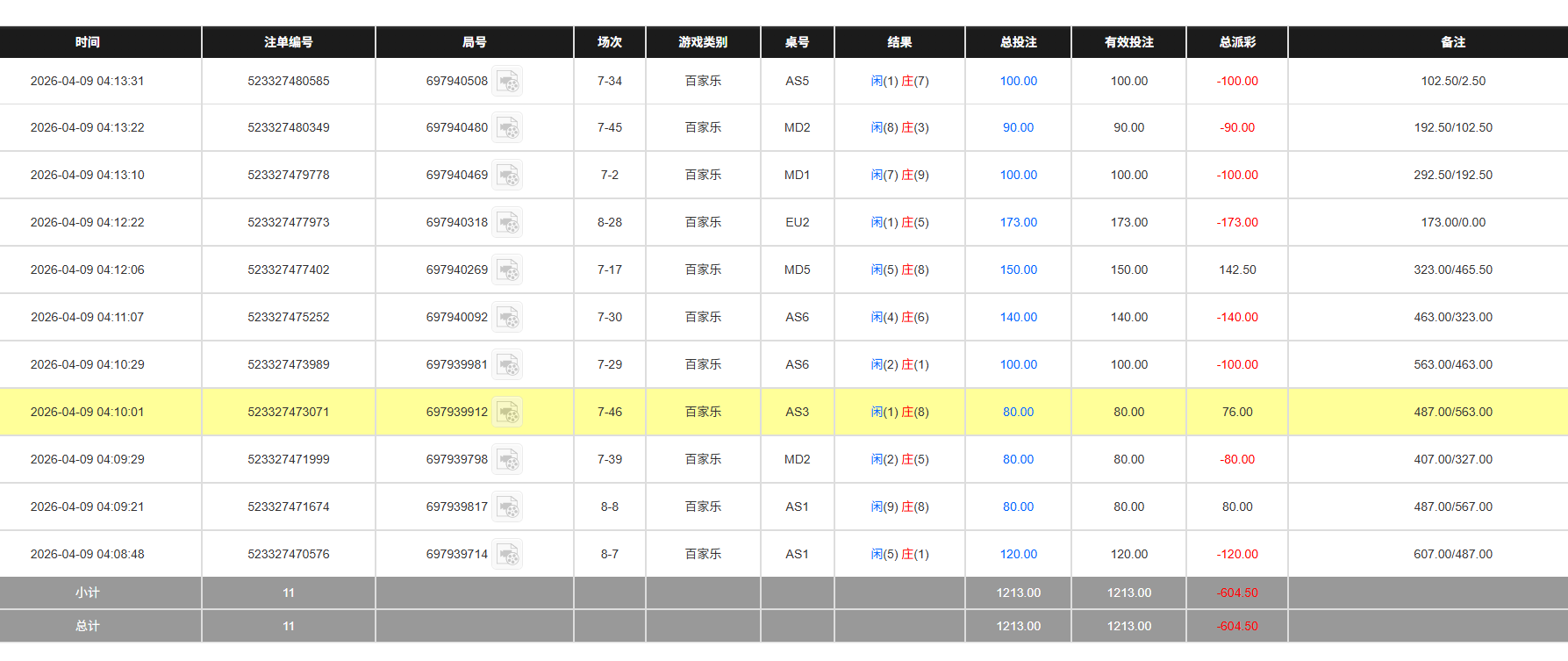1568x661 pixels.
Task: Open video replay icon for round 697940318
Action: (507, 223)
